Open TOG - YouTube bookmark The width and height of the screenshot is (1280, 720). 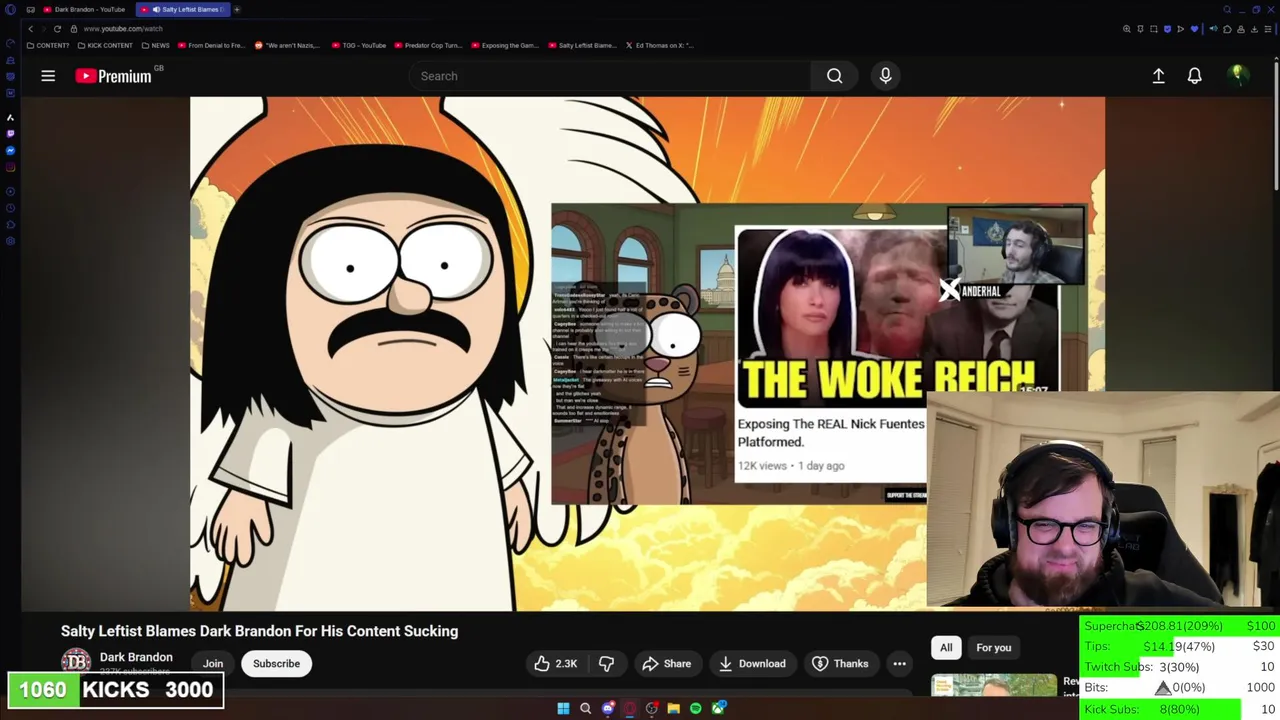click(359, 45)
